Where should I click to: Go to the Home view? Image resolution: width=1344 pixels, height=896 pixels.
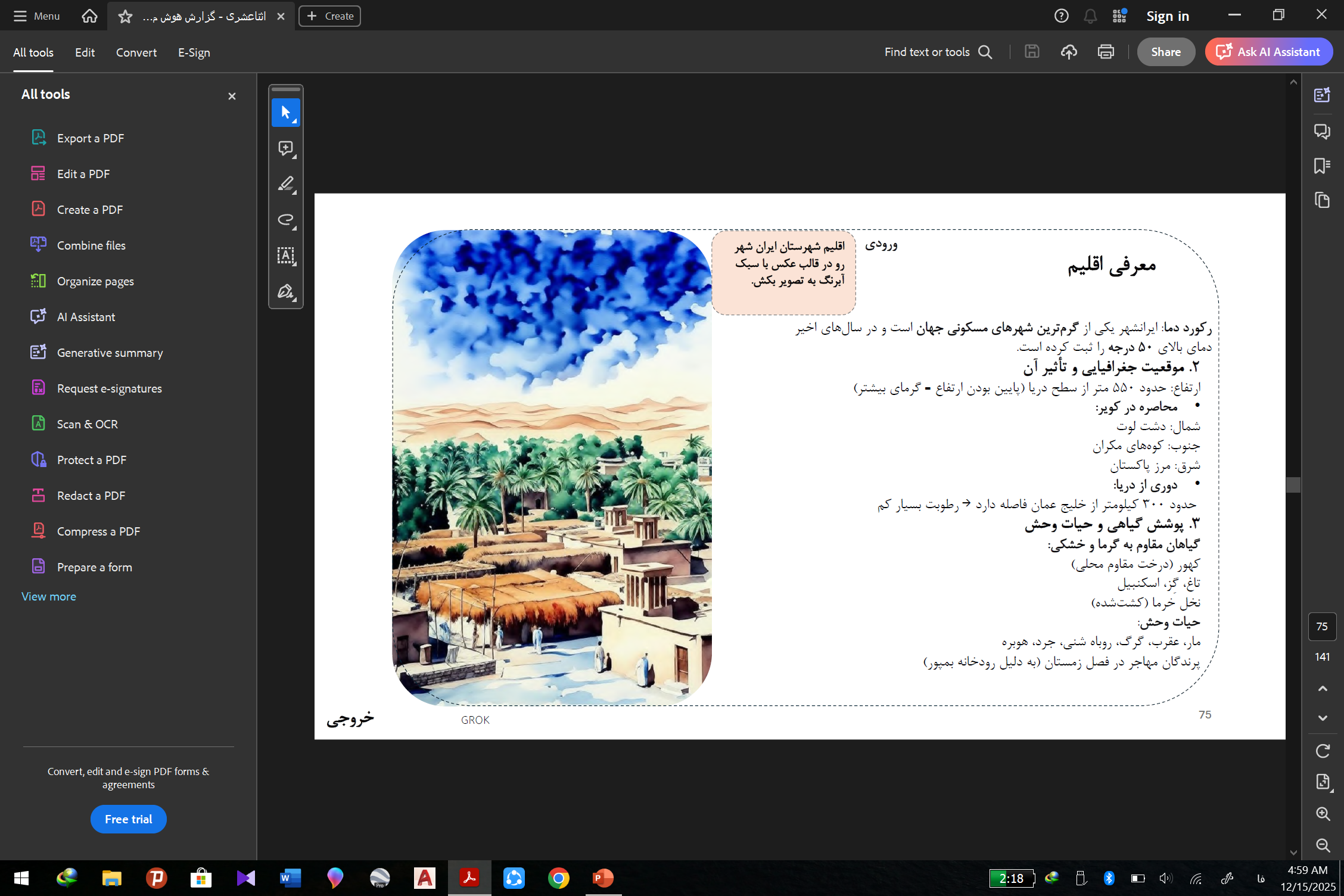click(89, 16)
